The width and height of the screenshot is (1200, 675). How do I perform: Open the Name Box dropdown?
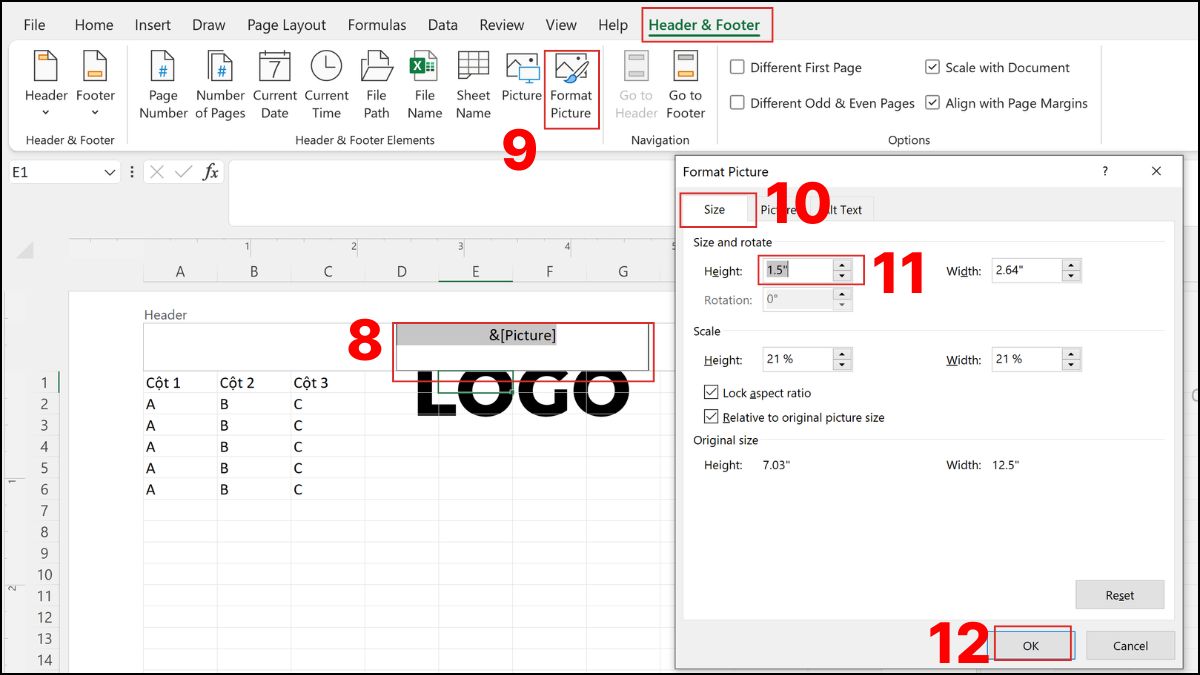pyautogui.click(x=110, y=171)
